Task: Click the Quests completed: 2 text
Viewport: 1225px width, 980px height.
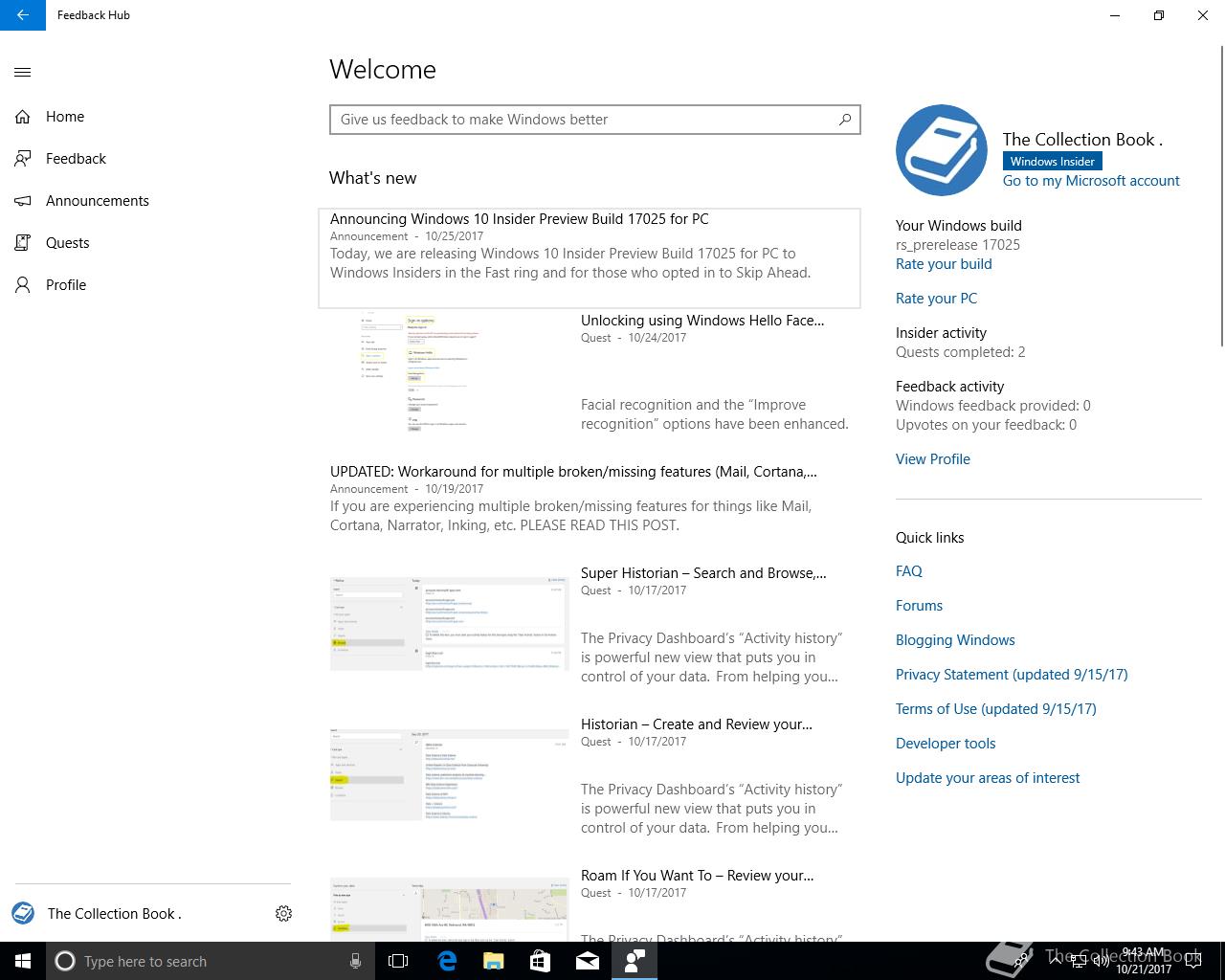Action: coord(960,352)
